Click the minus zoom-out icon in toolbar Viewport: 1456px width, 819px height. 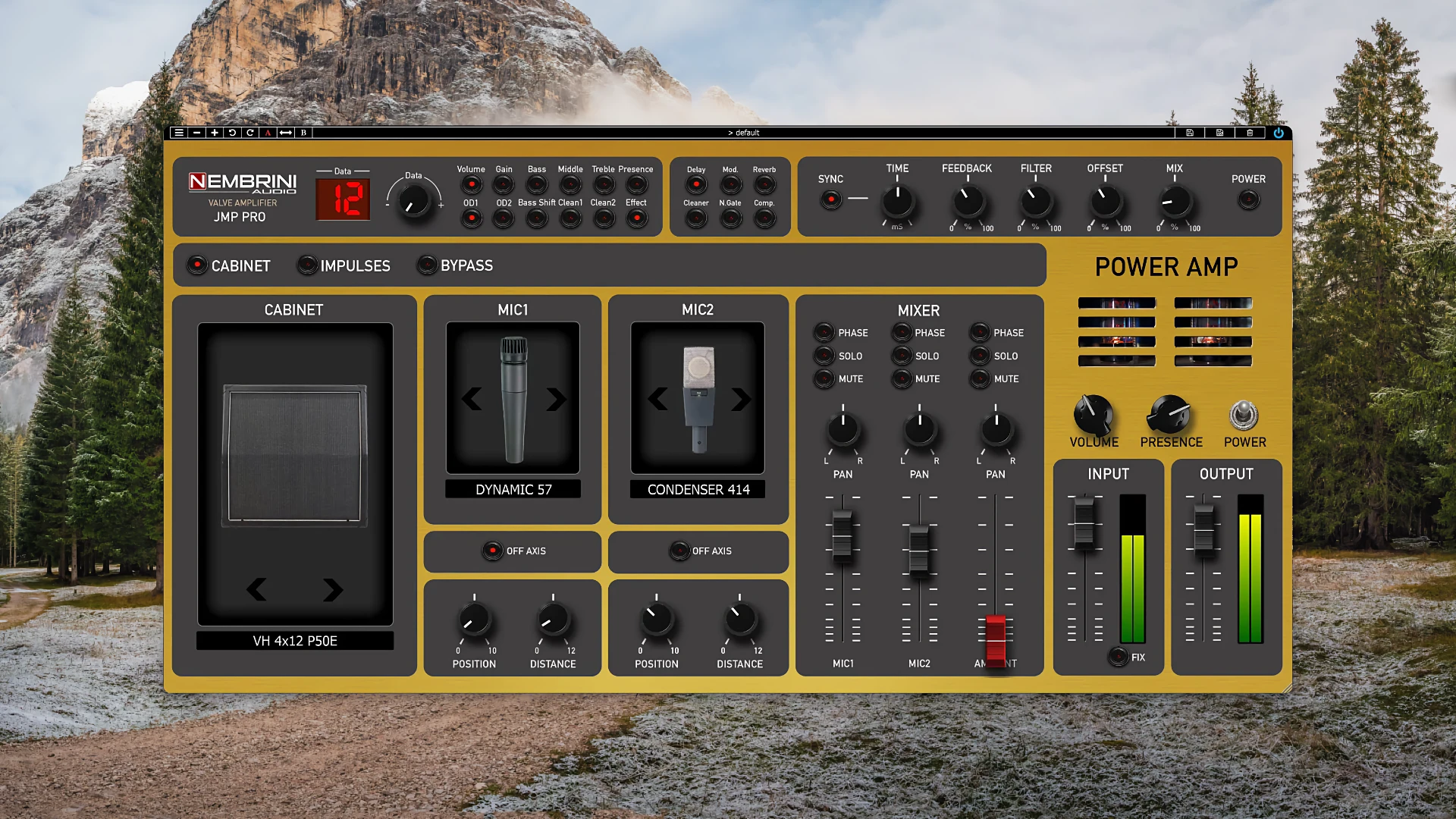pos(197,133)
